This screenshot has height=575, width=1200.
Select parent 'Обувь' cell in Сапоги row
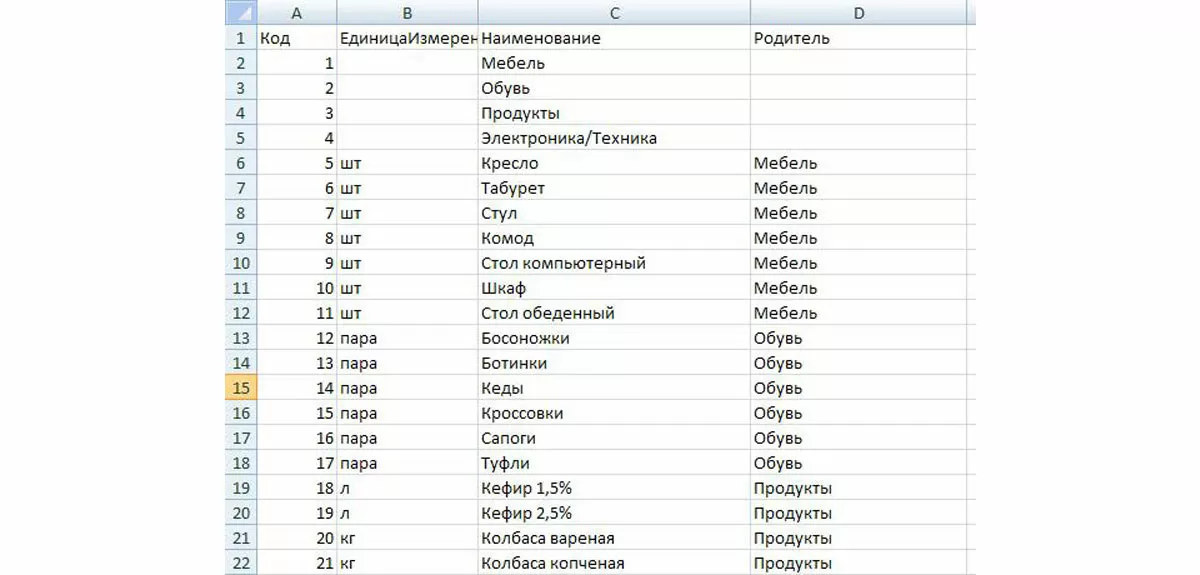coord(859,438)
